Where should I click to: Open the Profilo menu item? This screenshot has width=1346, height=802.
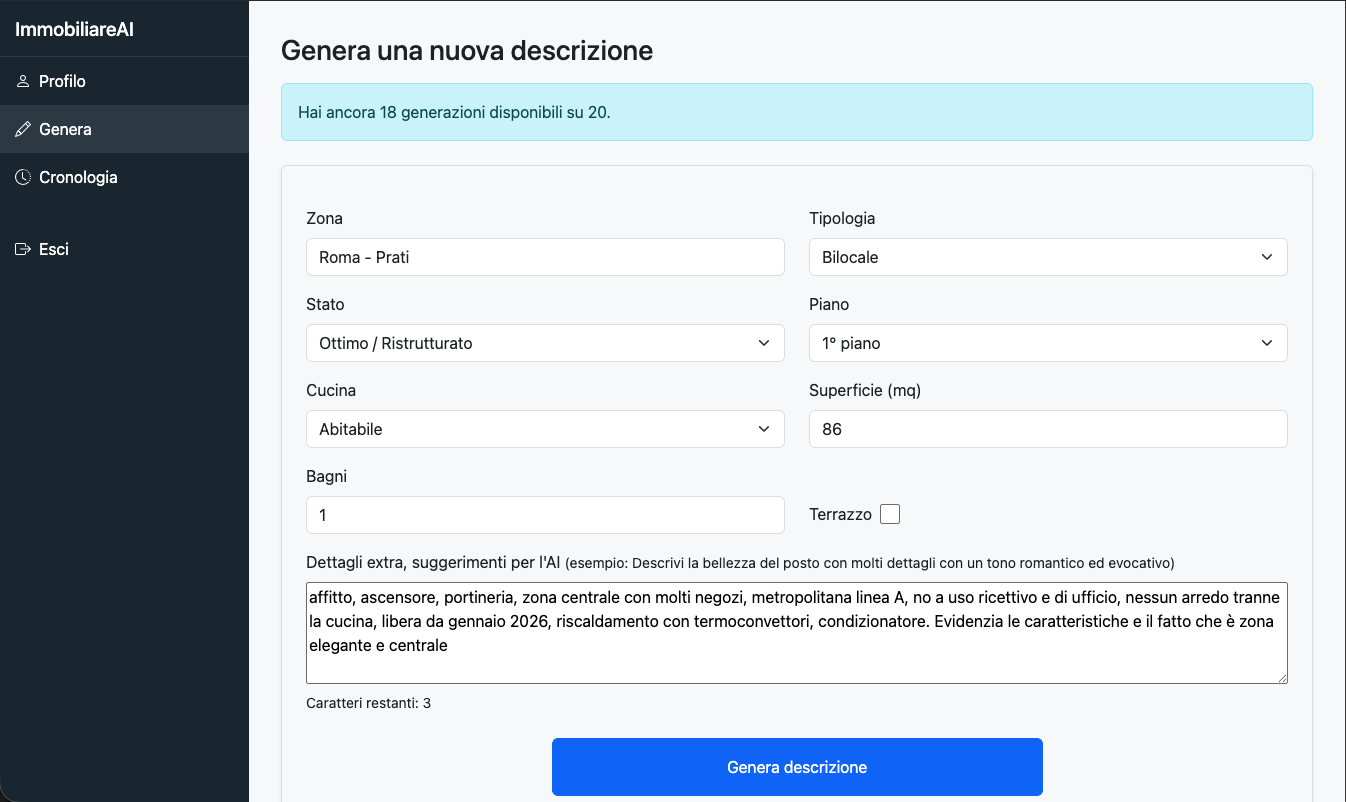coord(124,81)
